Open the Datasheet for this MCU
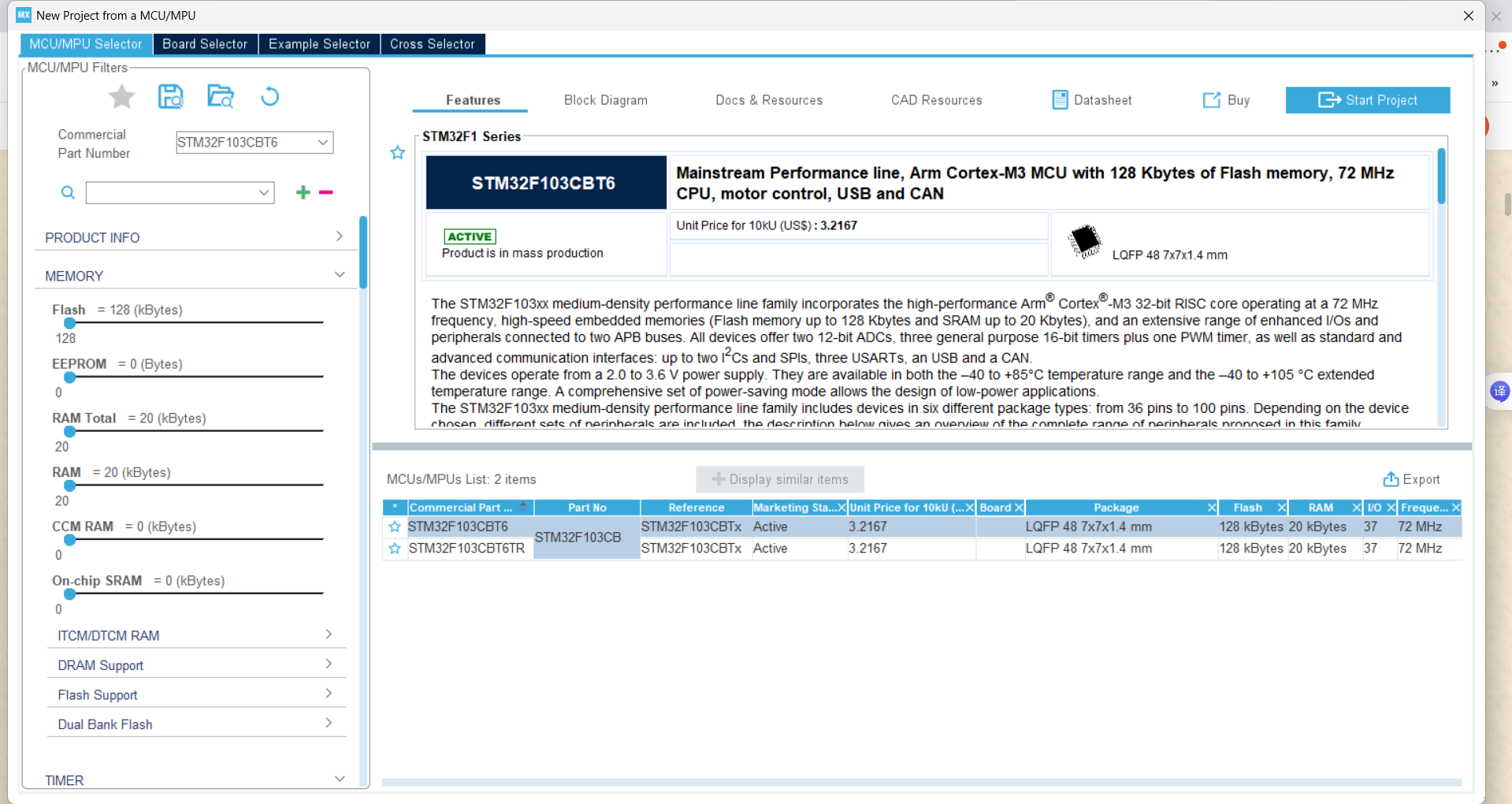Viewport: 1512px width, 804px height. pos(1092,100)
